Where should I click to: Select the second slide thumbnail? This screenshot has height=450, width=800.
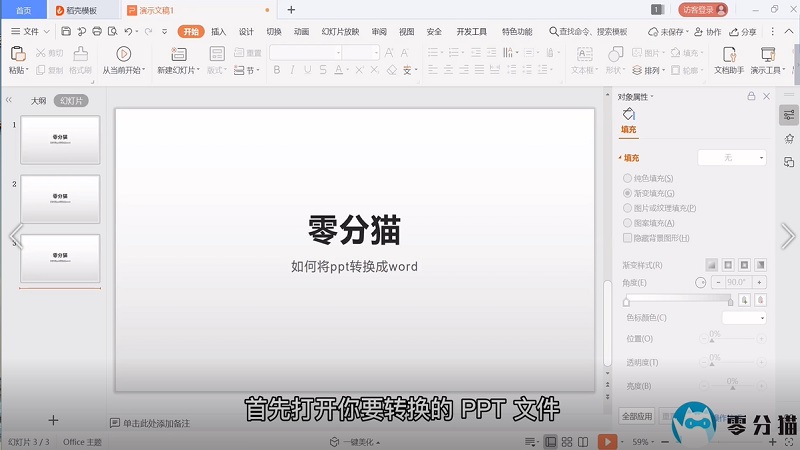click(60, 199)
